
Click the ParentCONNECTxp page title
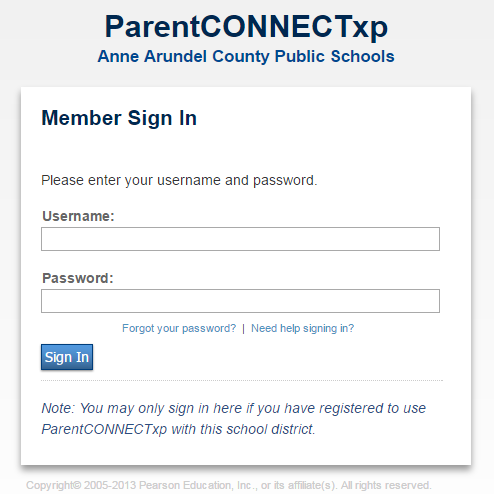click(x=246, y=27)
